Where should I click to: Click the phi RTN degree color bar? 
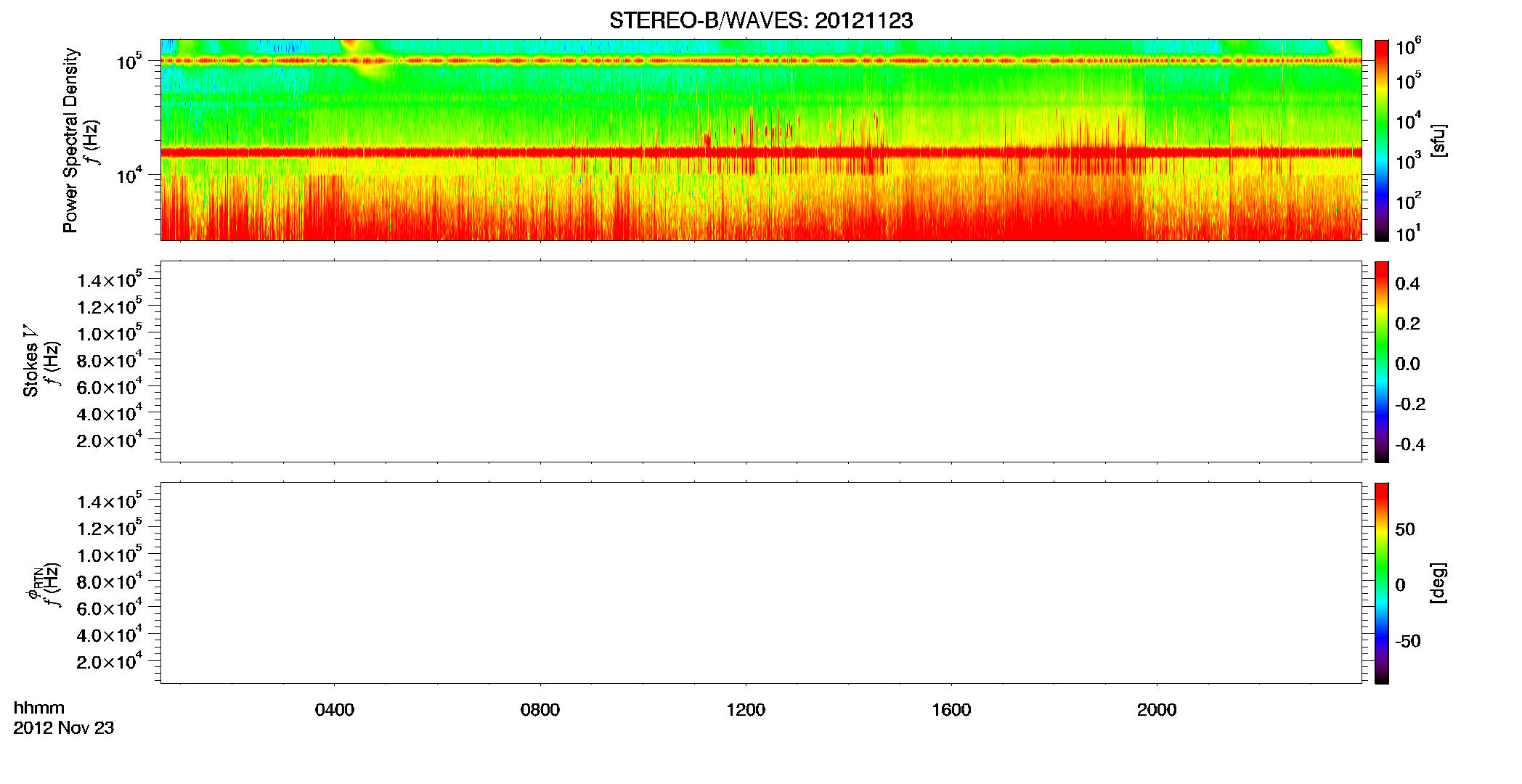1382,583
